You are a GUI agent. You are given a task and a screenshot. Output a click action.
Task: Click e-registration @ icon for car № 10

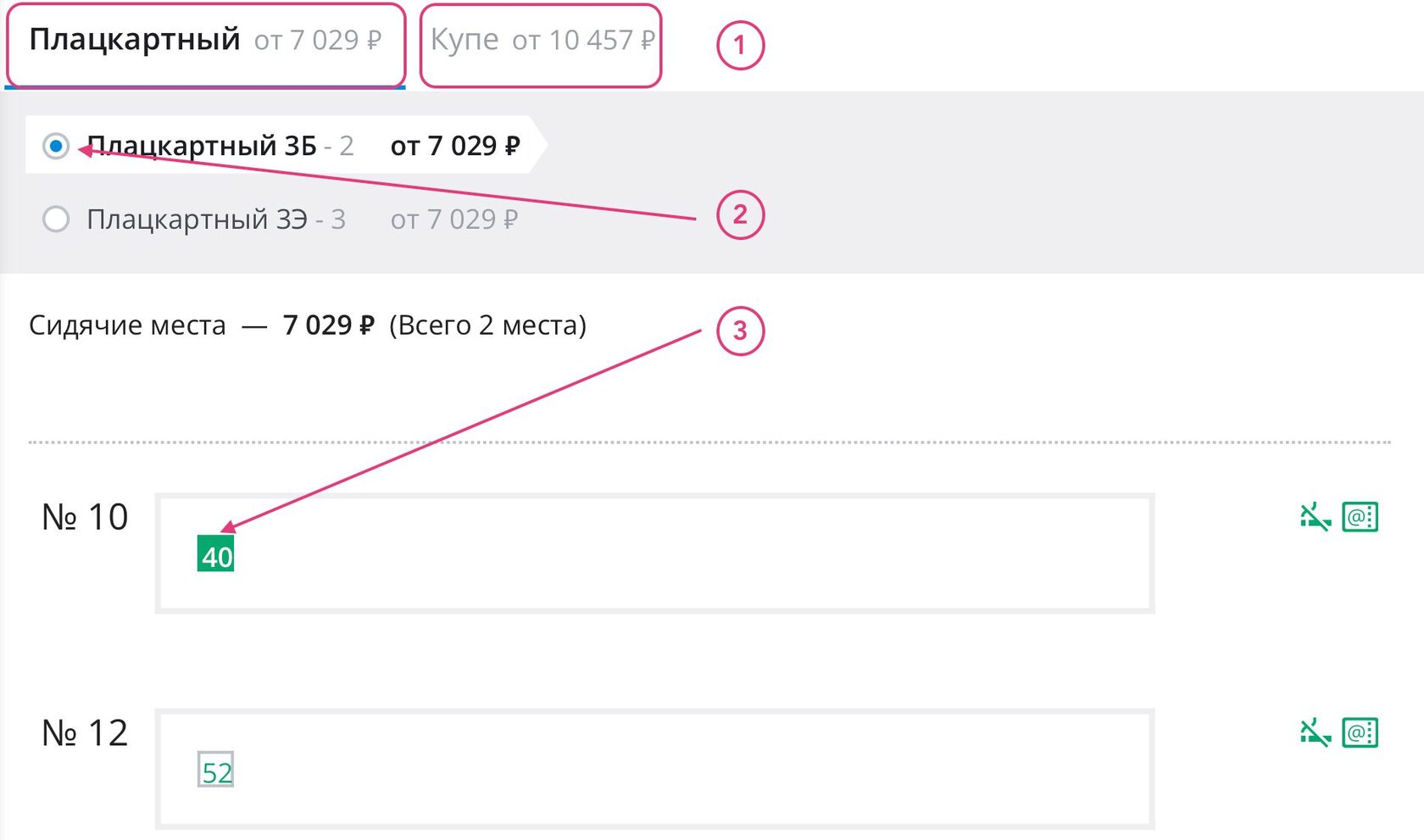click(x=1360, y=516)
